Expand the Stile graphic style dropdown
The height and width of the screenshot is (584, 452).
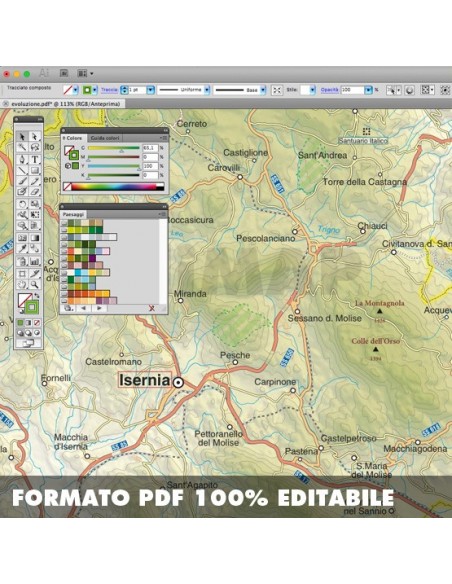point(312,90)
